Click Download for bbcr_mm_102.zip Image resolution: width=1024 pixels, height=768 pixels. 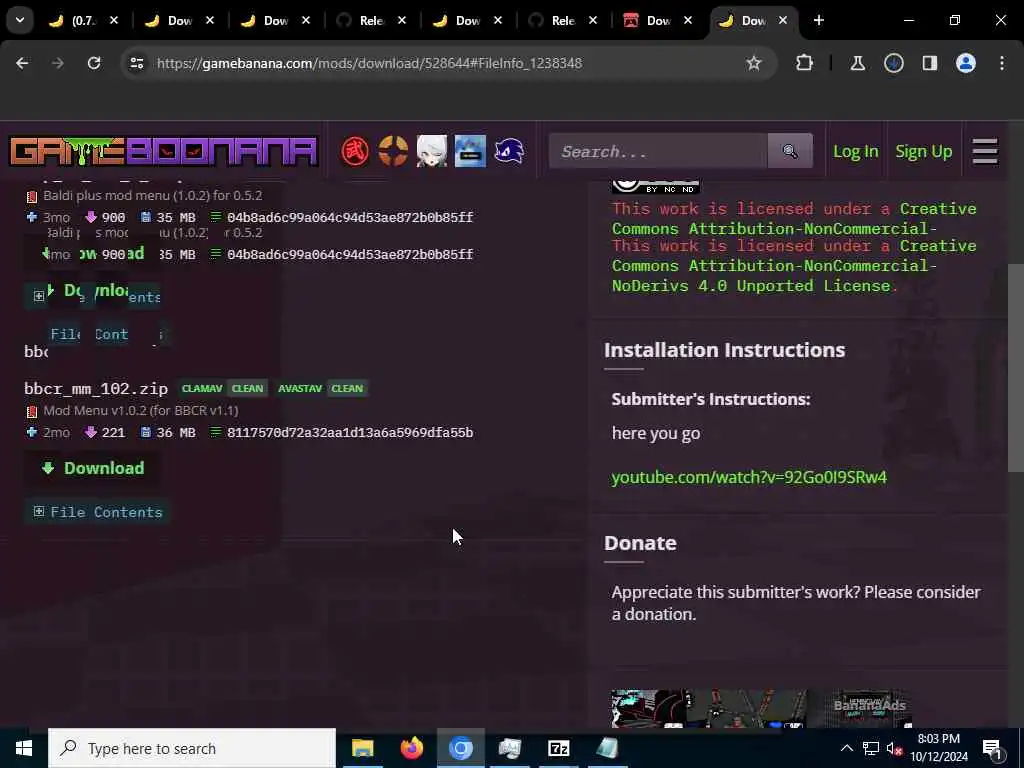pos(92,468)
